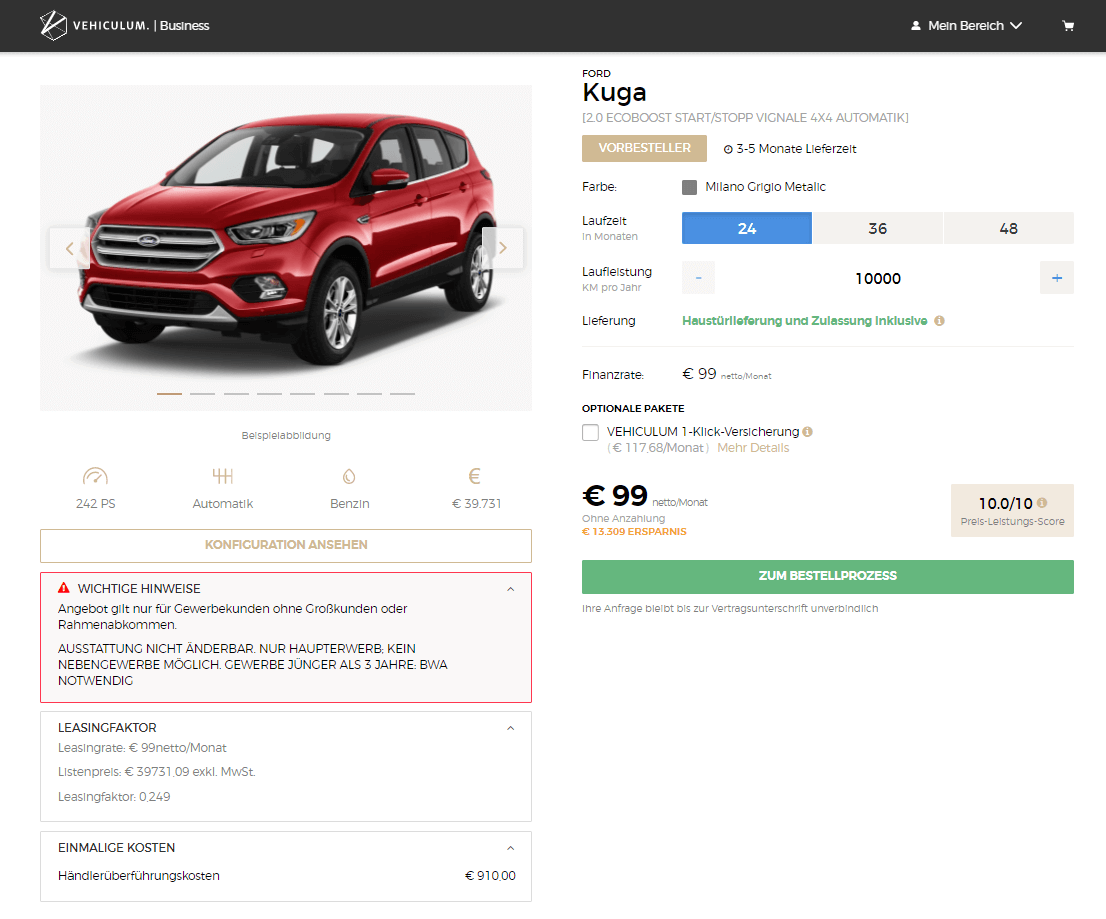Jump to fourth carousel image indicator
Screen dimensions: 1106x919
tap(269, 394)
